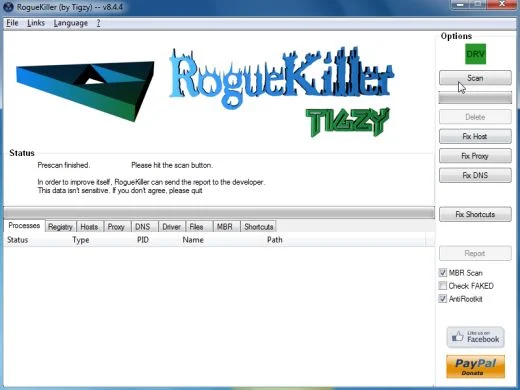Uncheck the MBR Scan checkbox
Image resolution: width=520 pixels, height=390 pixels.
tap(443, 273)
